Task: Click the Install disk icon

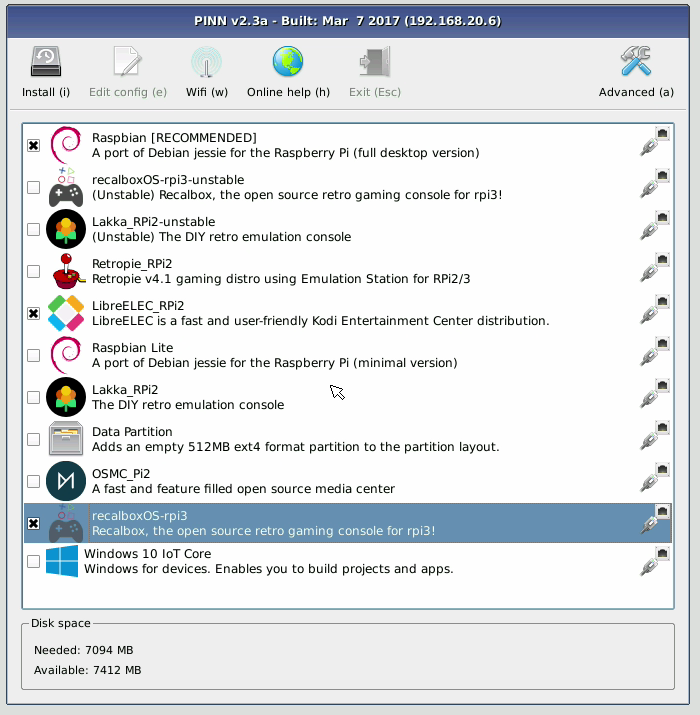Action: (x=46, y=61)
